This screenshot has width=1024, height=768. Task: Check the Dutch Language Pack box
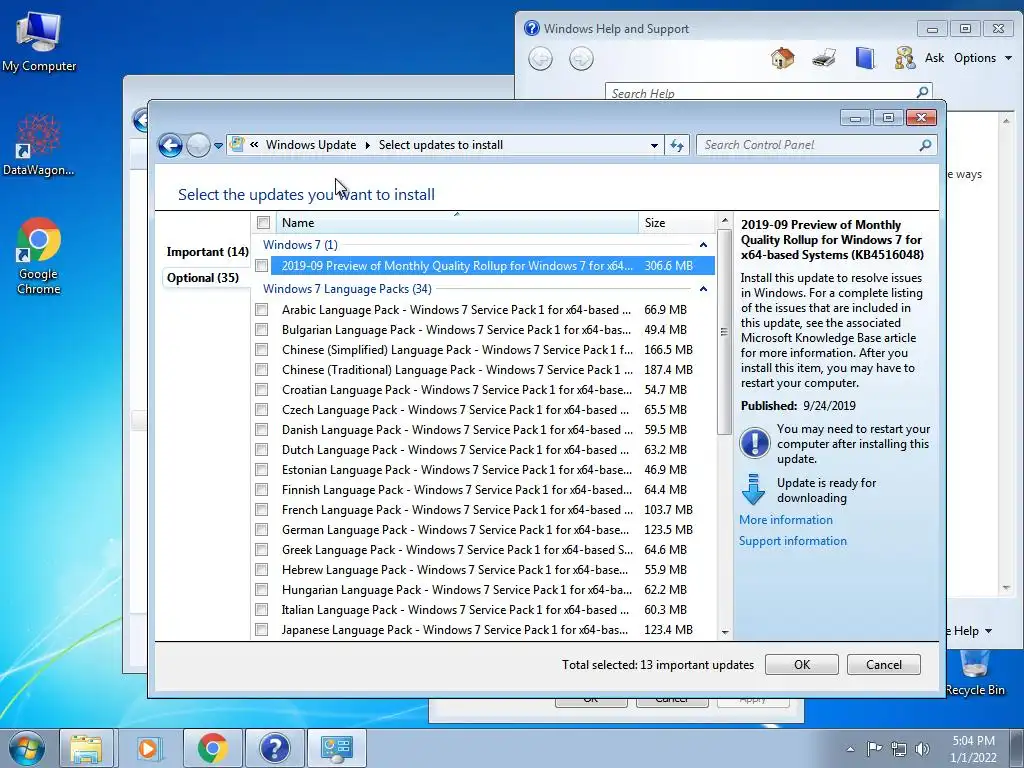click(262, 450)
